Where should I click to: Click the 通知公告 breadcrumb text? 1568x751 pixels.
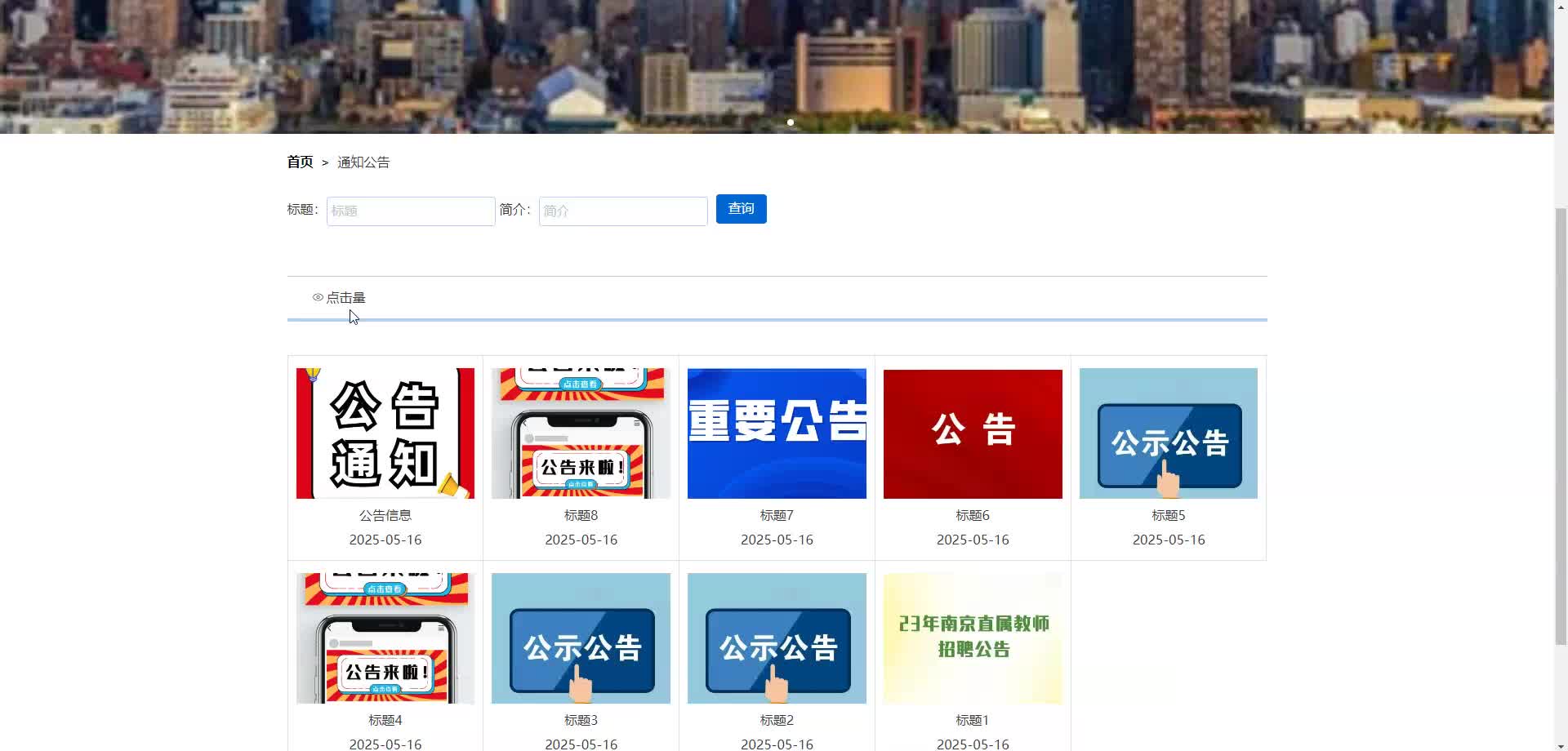tap(363, 162)
